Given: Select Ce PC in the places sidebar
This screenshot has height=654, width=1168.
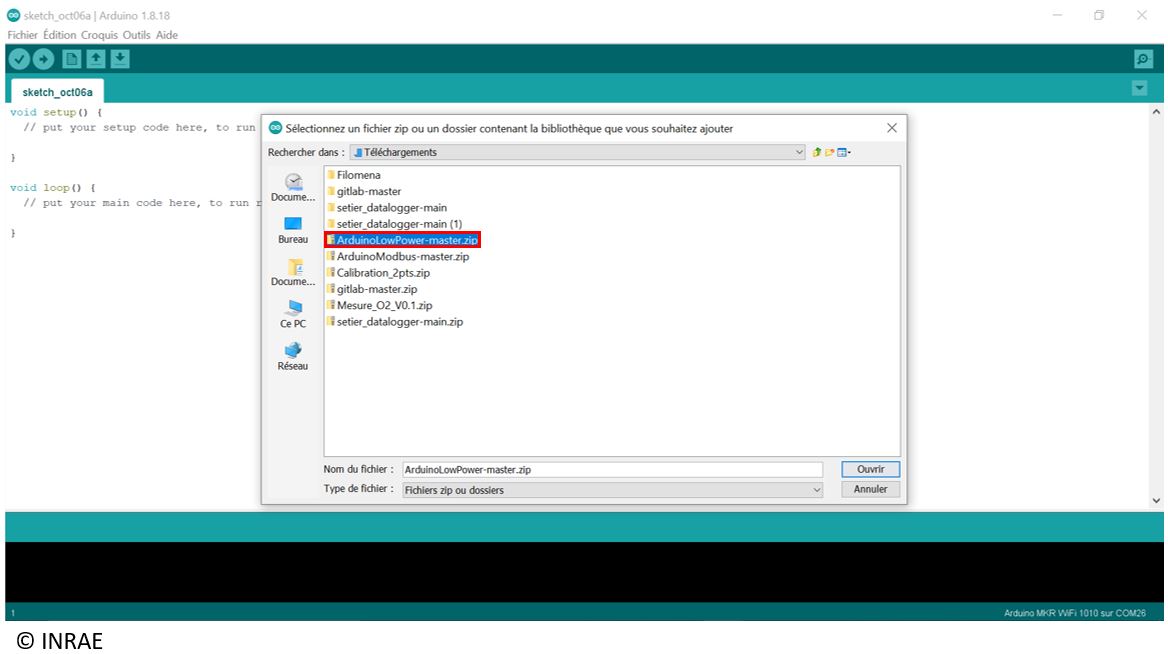Looking at the screenshot, I should point(293,313).
